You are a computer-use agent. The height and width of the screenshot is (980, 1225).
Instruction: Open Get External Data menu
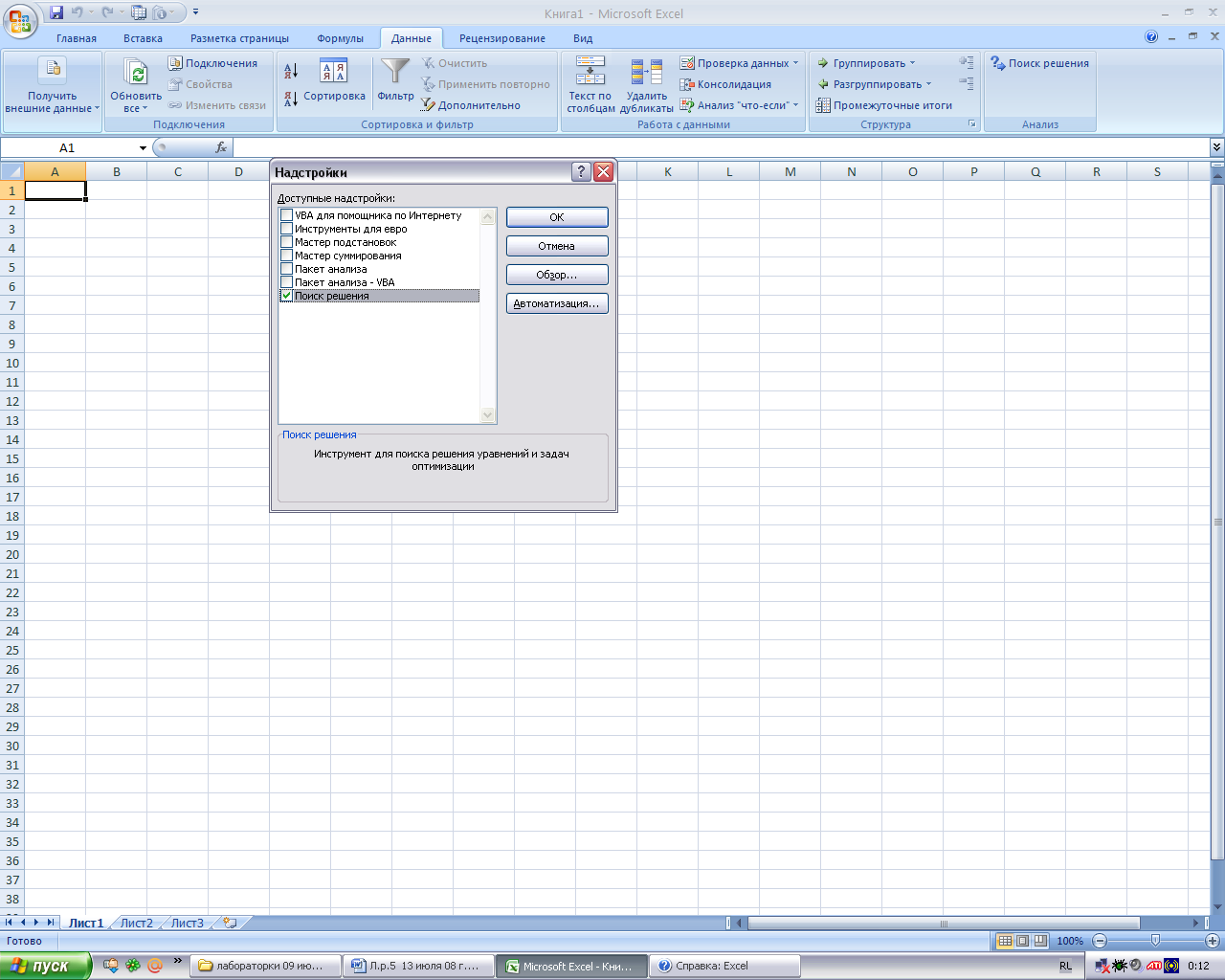pos(53,85)
